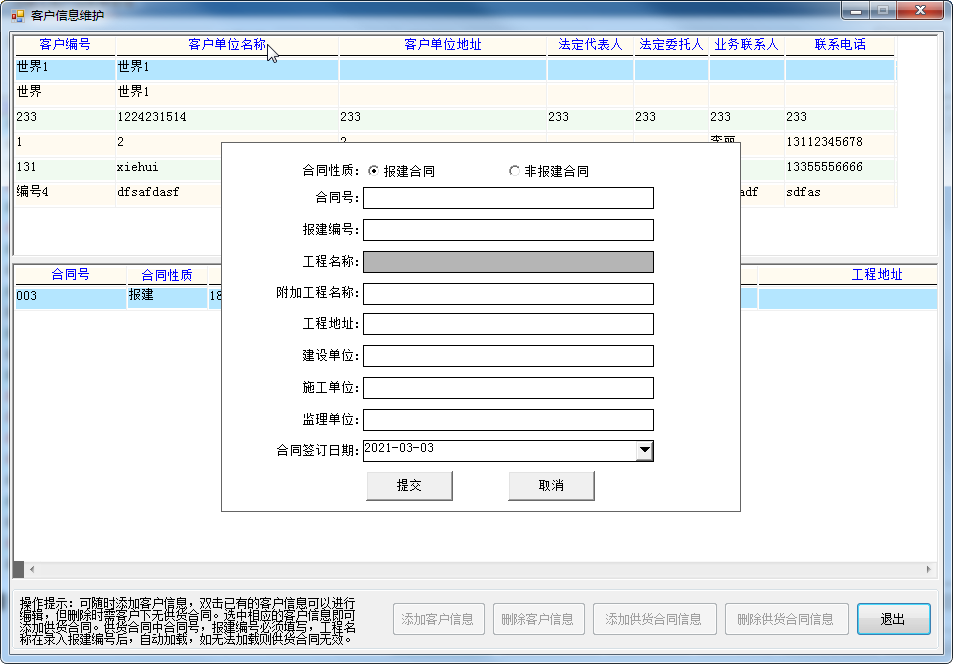Open the 合同签订日期 date dropdown arrow
This screenshot has width=953, height=664.
click(644, 451)
